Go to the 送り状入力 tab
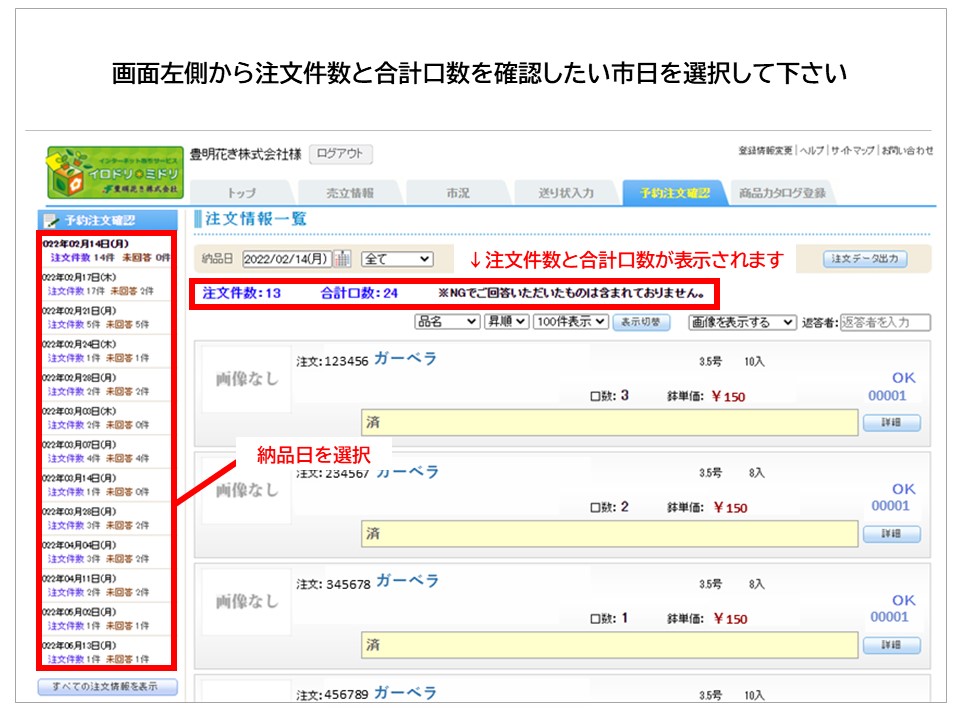 (x=566, y=193)
